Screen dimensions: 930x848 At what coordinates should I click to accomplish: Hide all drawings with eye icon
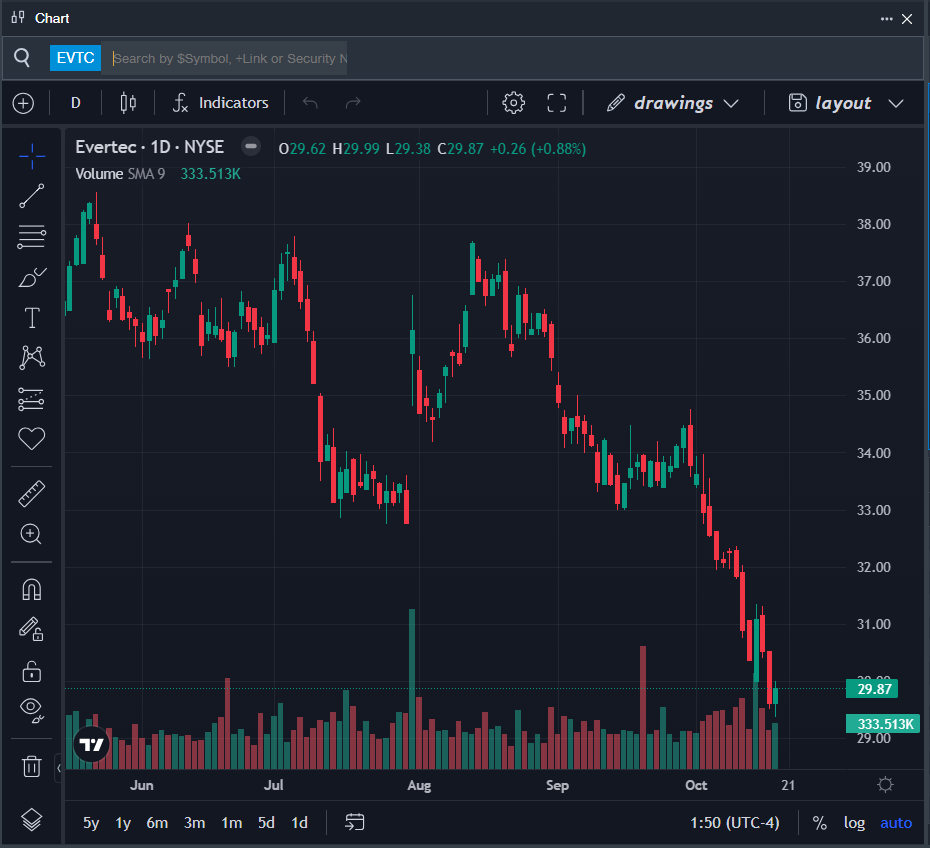pos(32,710)
